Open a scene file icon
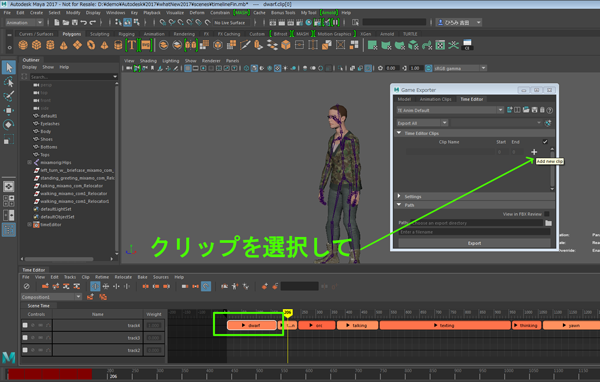Image resolution: width=600 pixels, height=382 pixels. pos(66,23)
